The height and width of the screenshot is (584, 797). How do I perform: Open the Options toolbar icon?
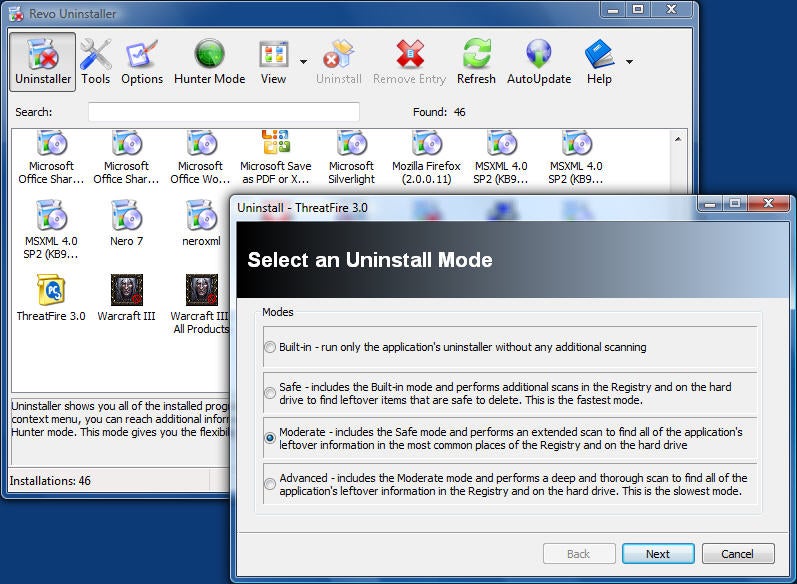142,62
